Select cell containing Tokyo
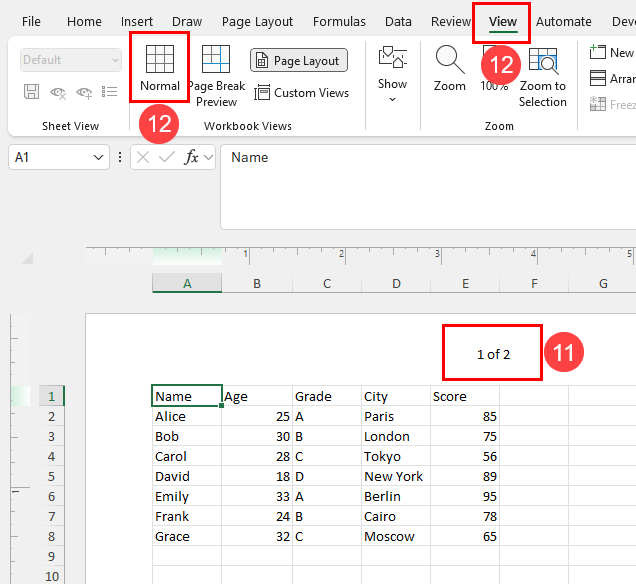The image size is (636, 584). [396, 456]
